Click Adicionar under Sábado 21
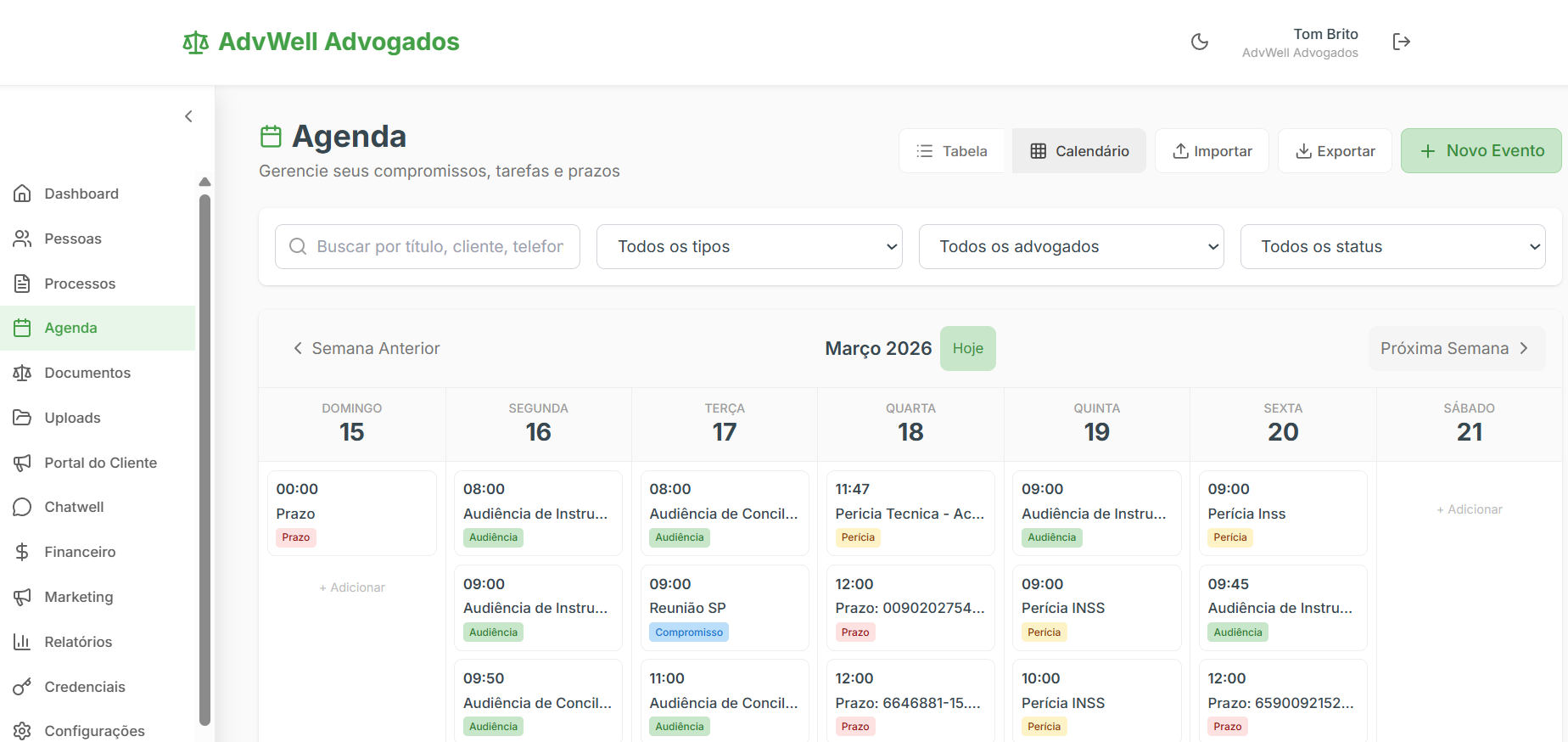Image resolution: width=1568 pixels, height=742 pixels. tap(1470, 509)
